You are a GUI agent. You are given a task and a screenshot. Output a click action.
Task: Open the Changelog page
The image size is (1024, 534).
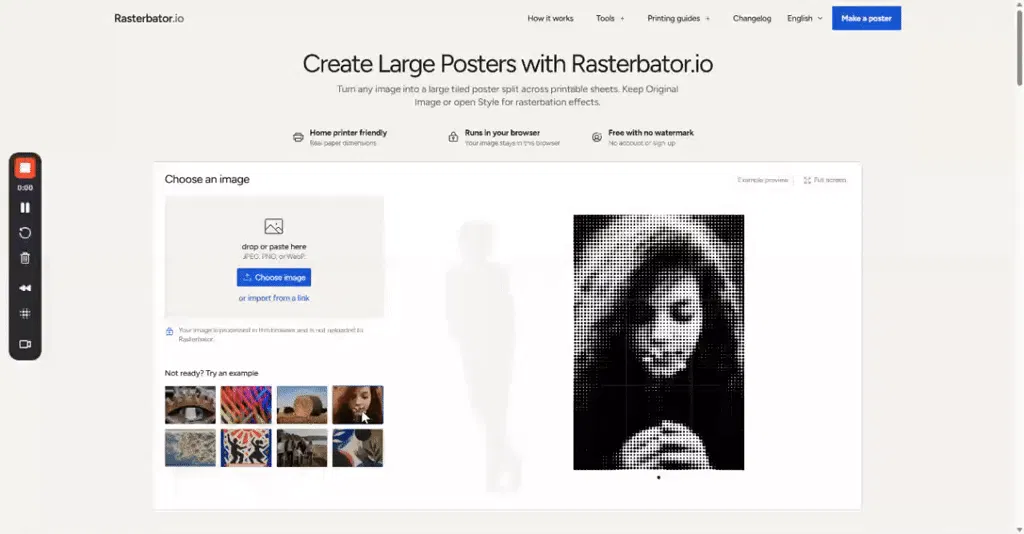pos(752,18)
